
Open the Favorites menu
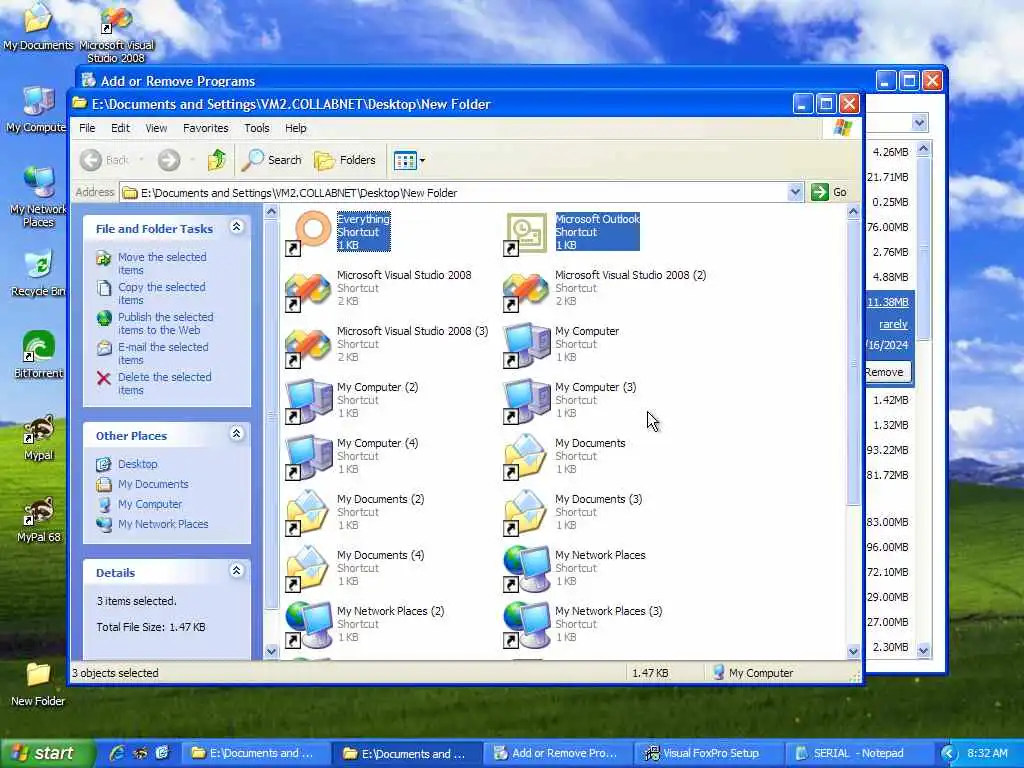coord(206,128)
